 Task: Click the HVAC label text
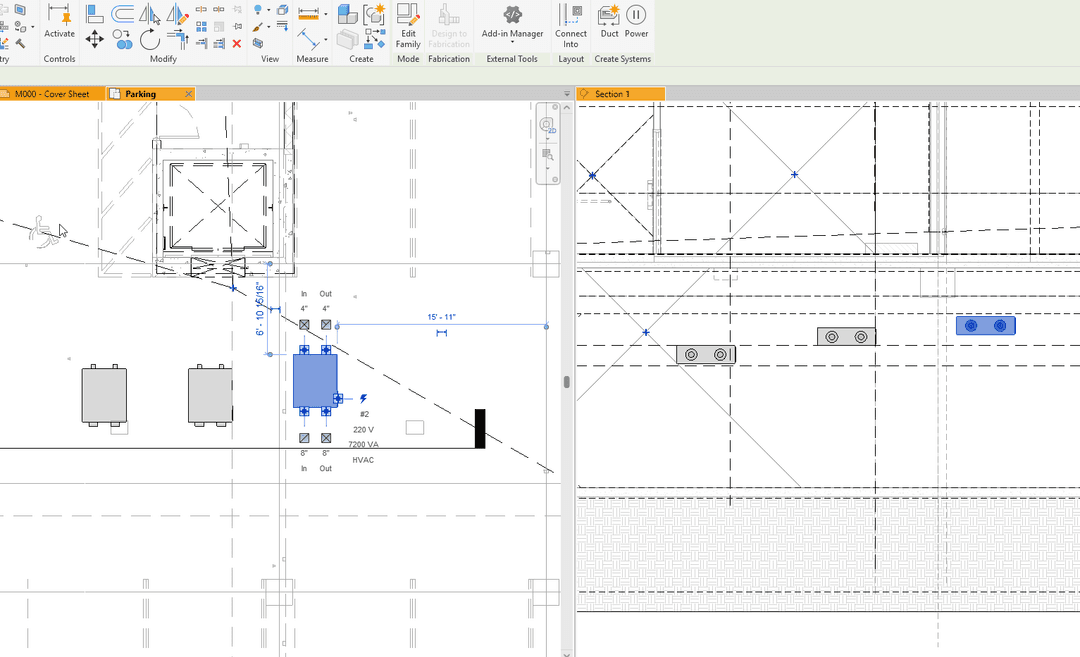pyautogui.click(x=363, y=460)
